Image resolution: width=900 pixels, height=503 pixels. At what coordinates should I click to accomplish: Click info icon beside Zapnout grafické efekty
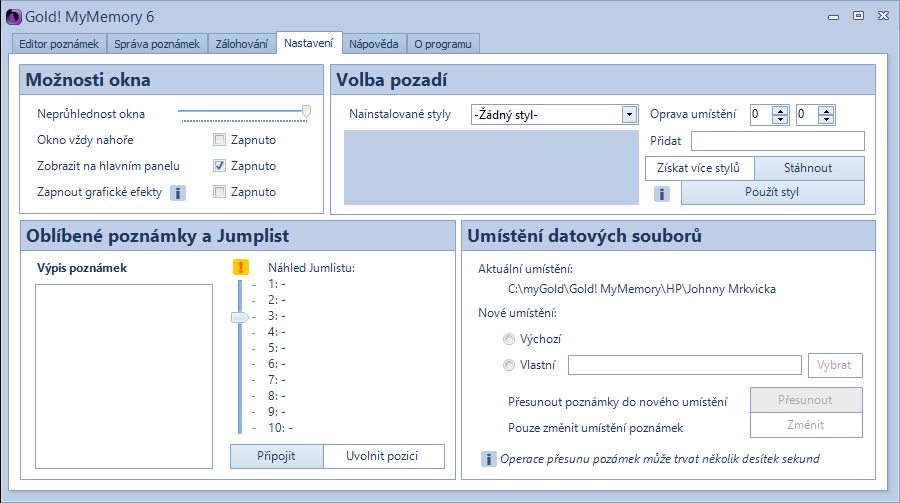pyautogui.click(x=178, y=193)
